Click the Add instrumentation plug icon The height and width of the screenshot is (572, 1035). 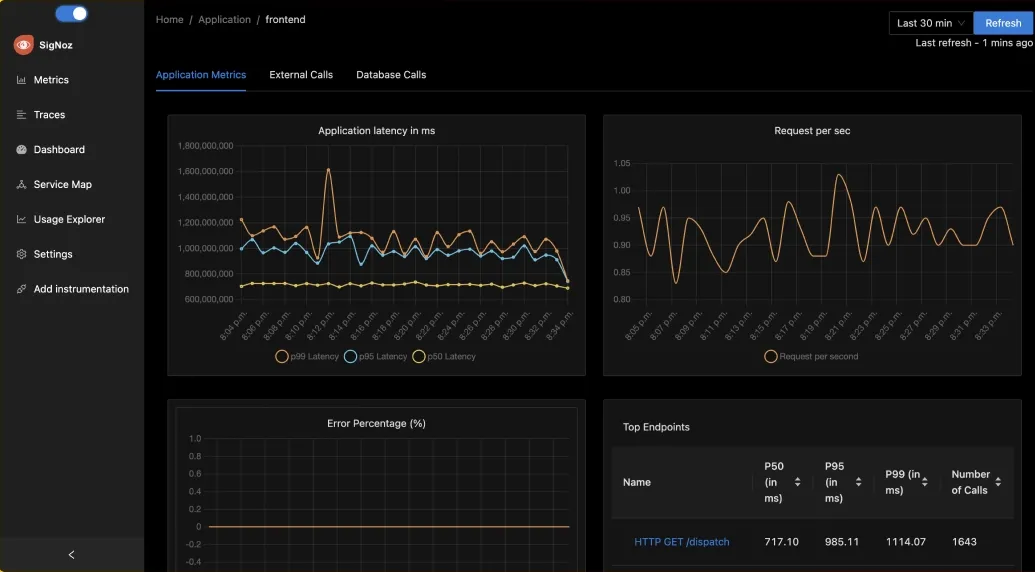(x=21, y=290)
